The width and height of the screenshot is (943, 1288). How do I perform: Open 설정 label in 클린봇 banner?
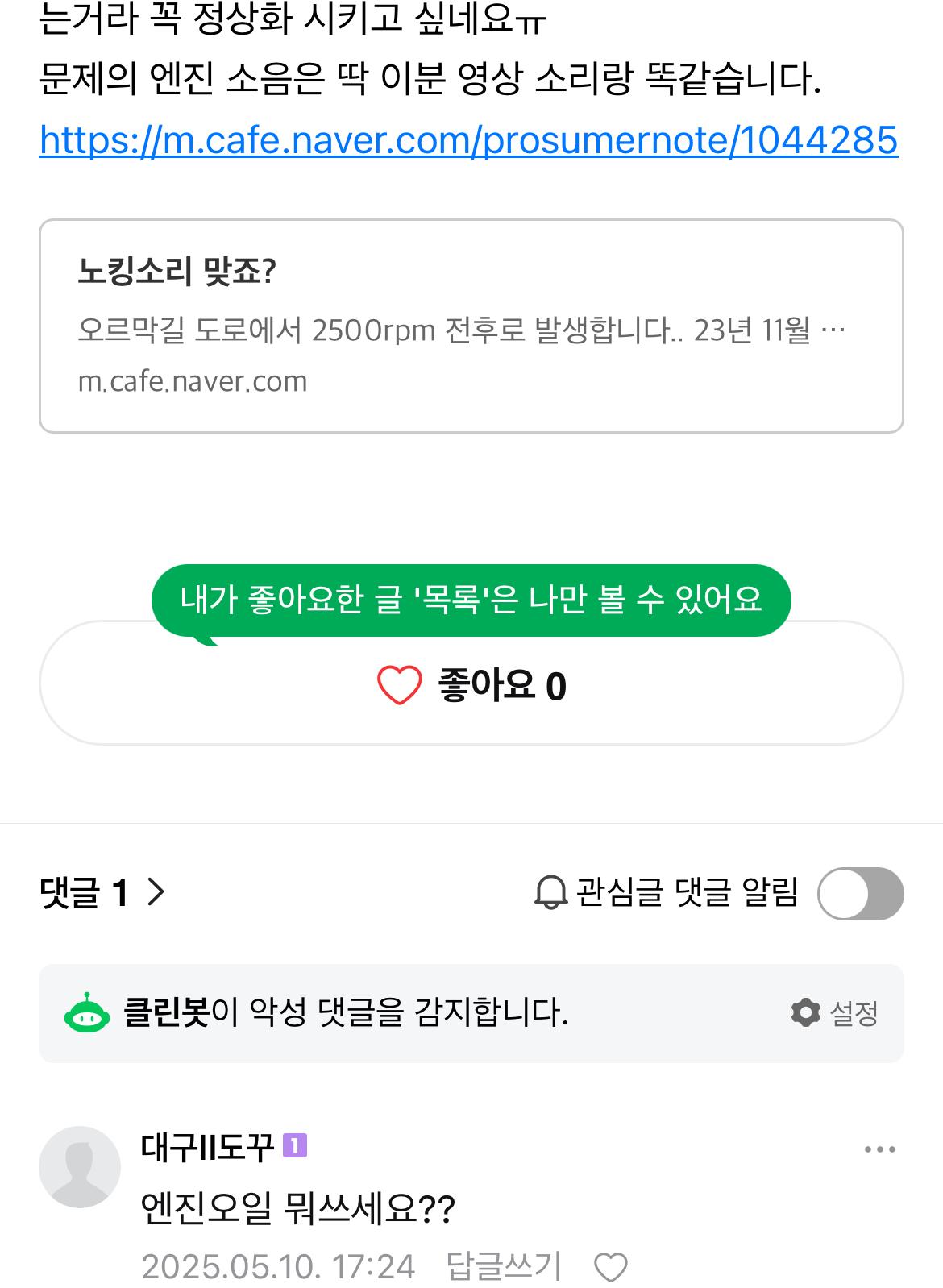pos(854,1013)
